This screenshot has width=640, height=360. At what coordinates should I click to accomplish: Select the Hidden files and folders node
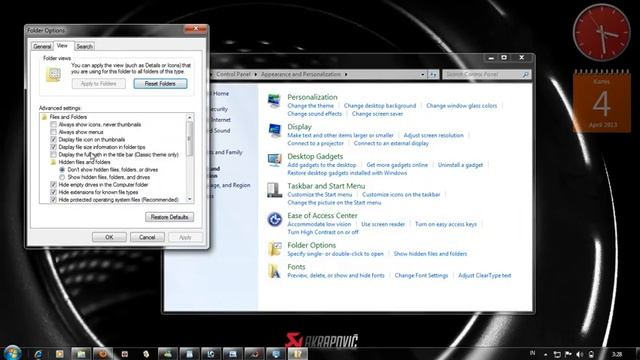click(x=84, y=162)
